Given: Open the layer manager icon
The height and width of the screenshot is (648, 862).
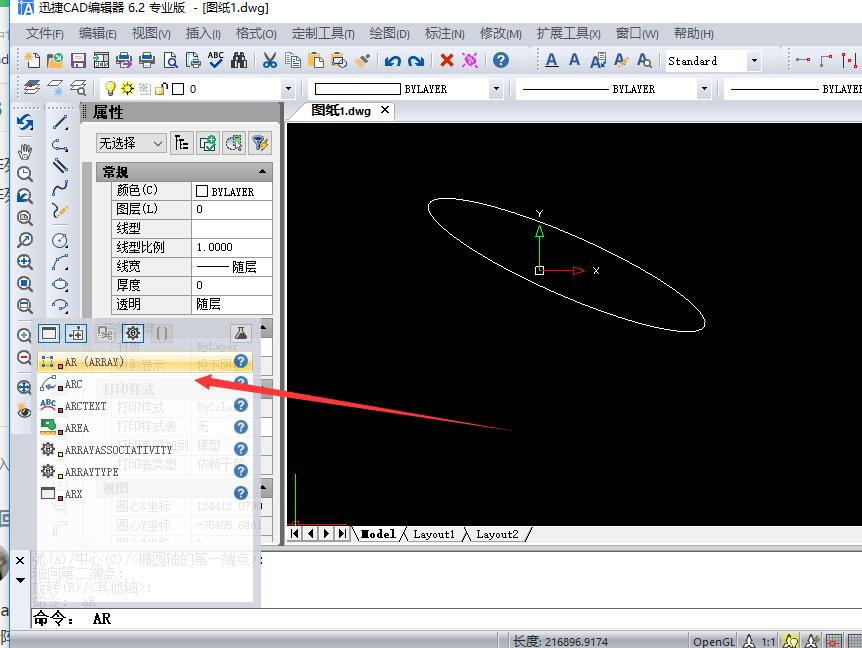Looking at the screenshot, I should click(32, 88).
